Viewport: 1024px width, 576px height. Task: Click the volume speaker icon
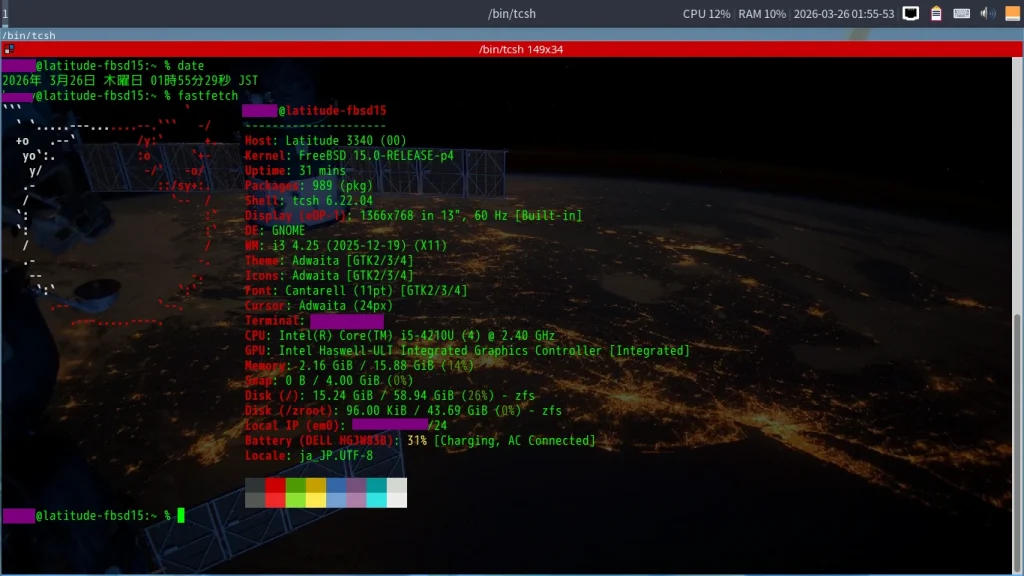(x=987, y=14)
